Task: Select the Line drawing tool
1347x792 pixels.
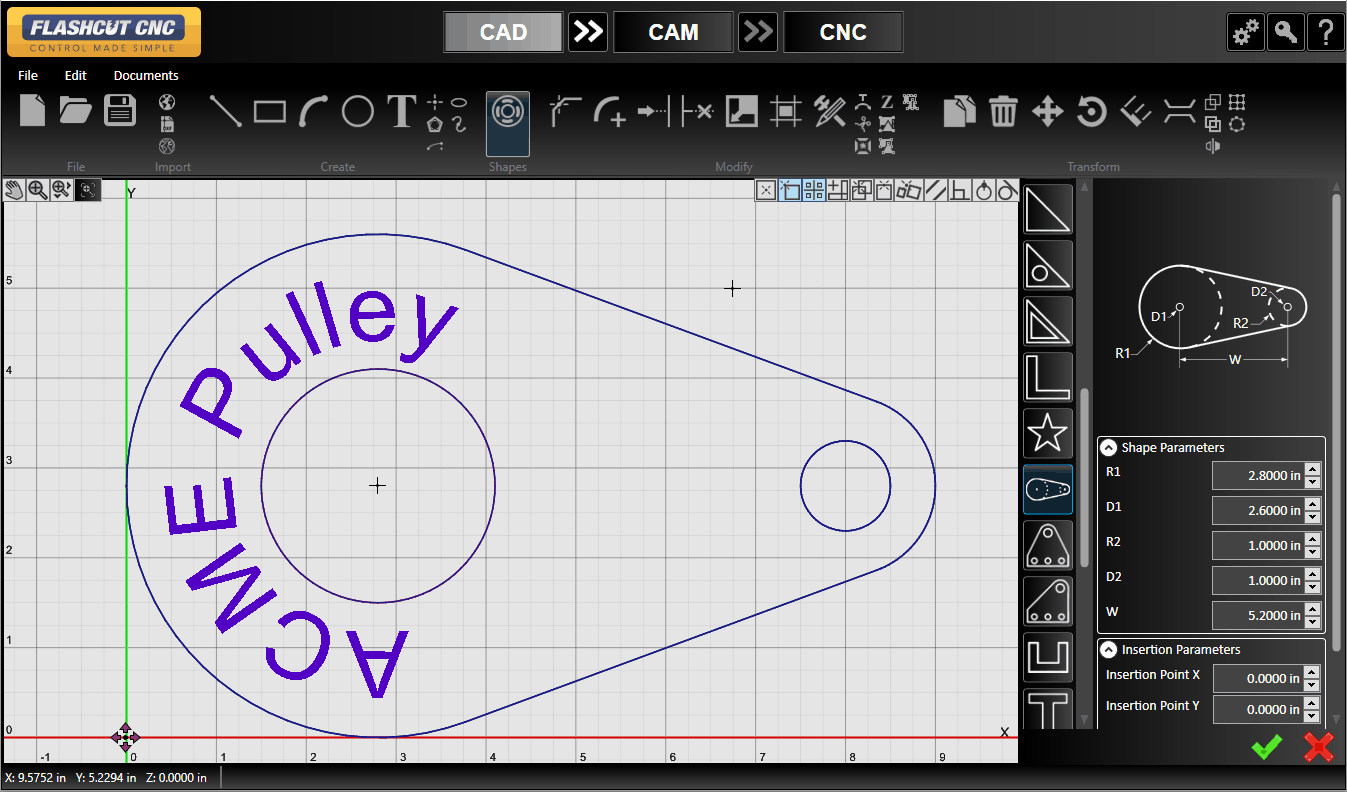Action: pyautogui.click(x=225, y=111)
